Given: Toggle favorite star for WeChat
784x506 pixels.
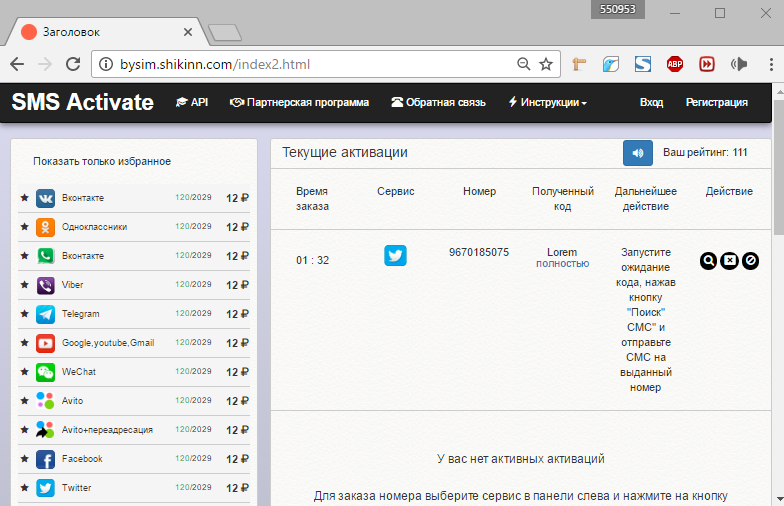Looking at the screenshot, I should coord(24,372).
